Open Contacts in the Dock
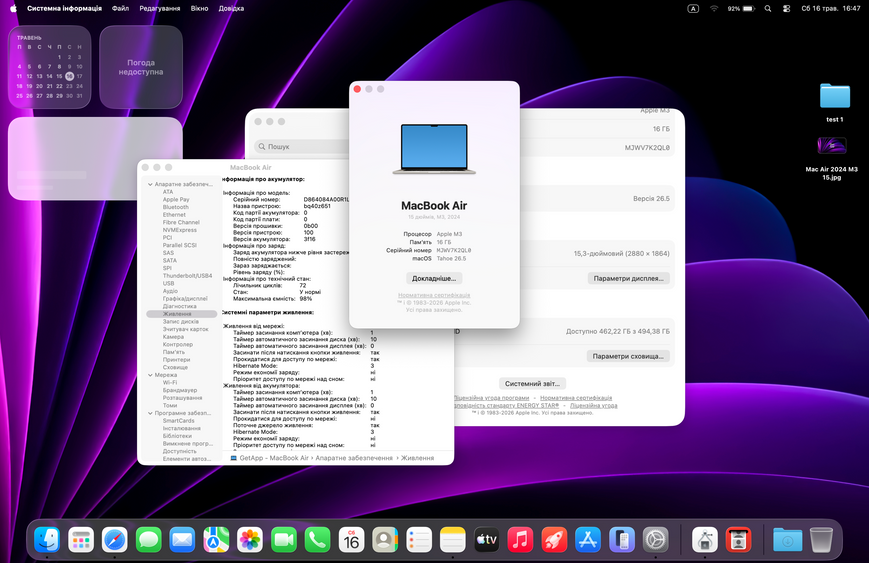The height and width of the screenshot is (563, 869). pyautogui.click(x=385, y=539)
